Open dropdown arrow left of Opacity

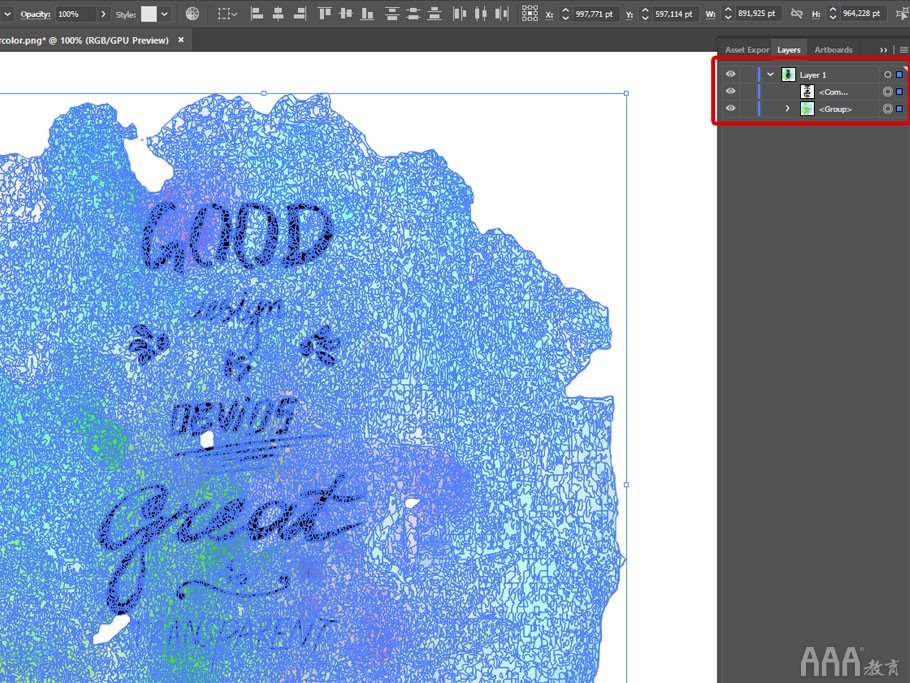point(8,14)
